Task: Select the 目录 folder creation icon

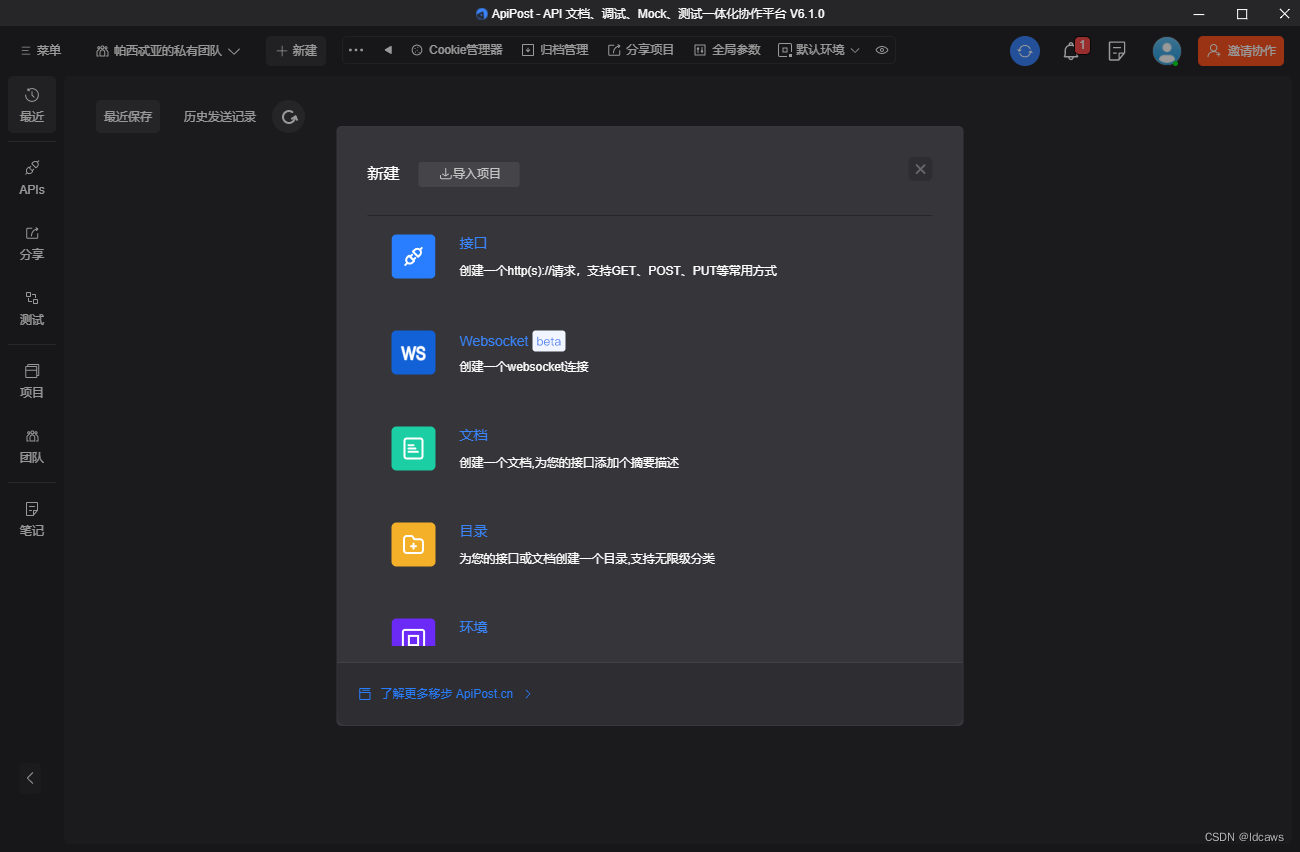Action: tap(413, 544)
